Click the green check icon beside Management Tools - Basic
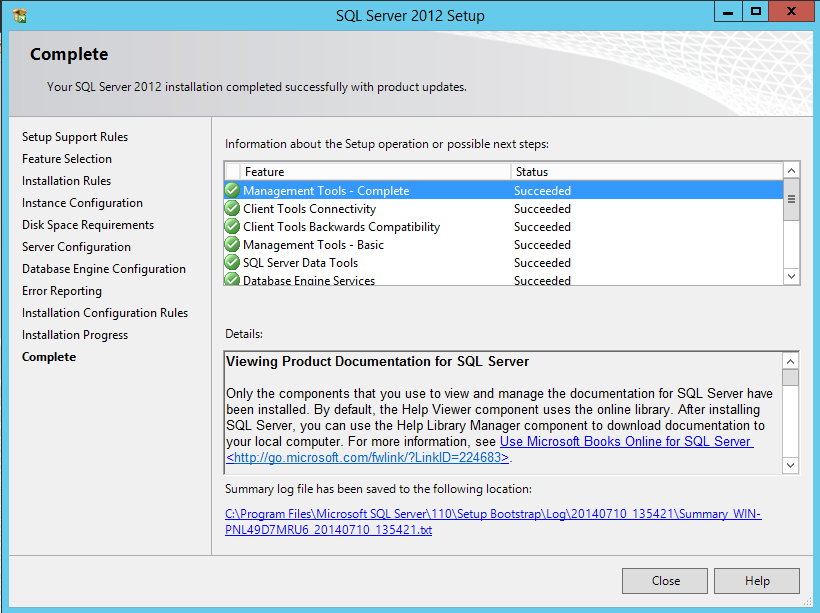The image size is (820, 613). point(232,244)
